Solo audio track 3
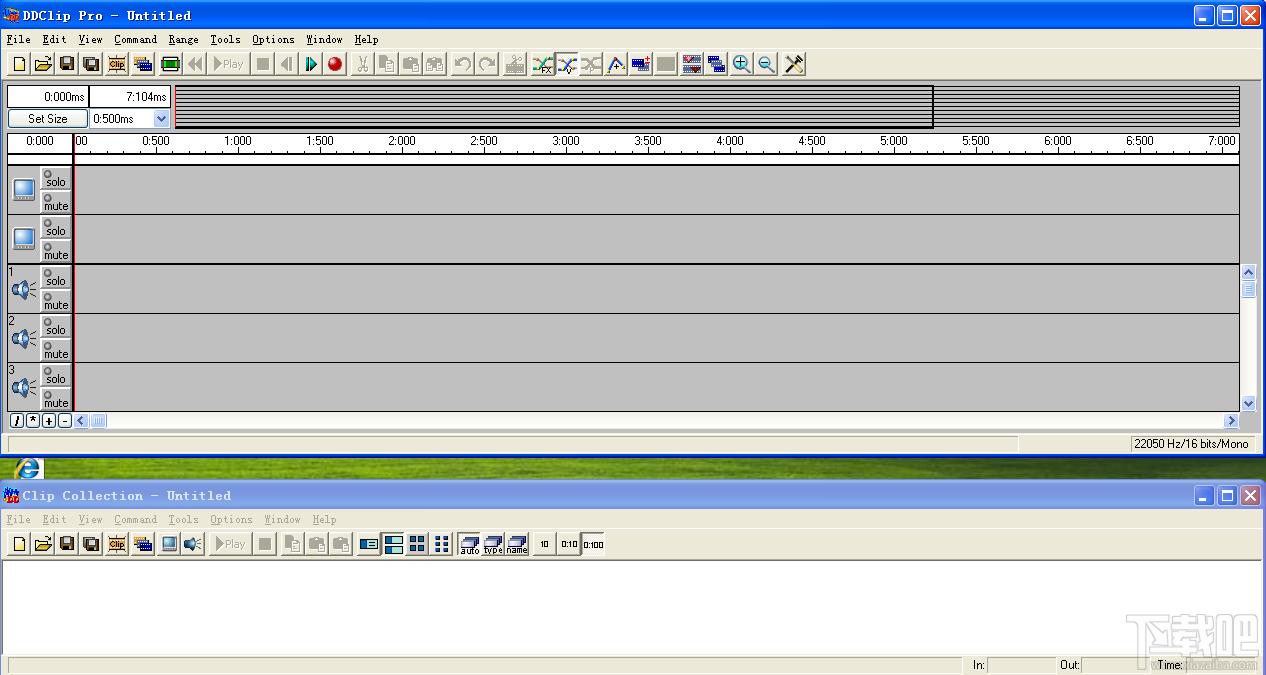The height and width of the screenshot is (675, 1266). [56, 375]
